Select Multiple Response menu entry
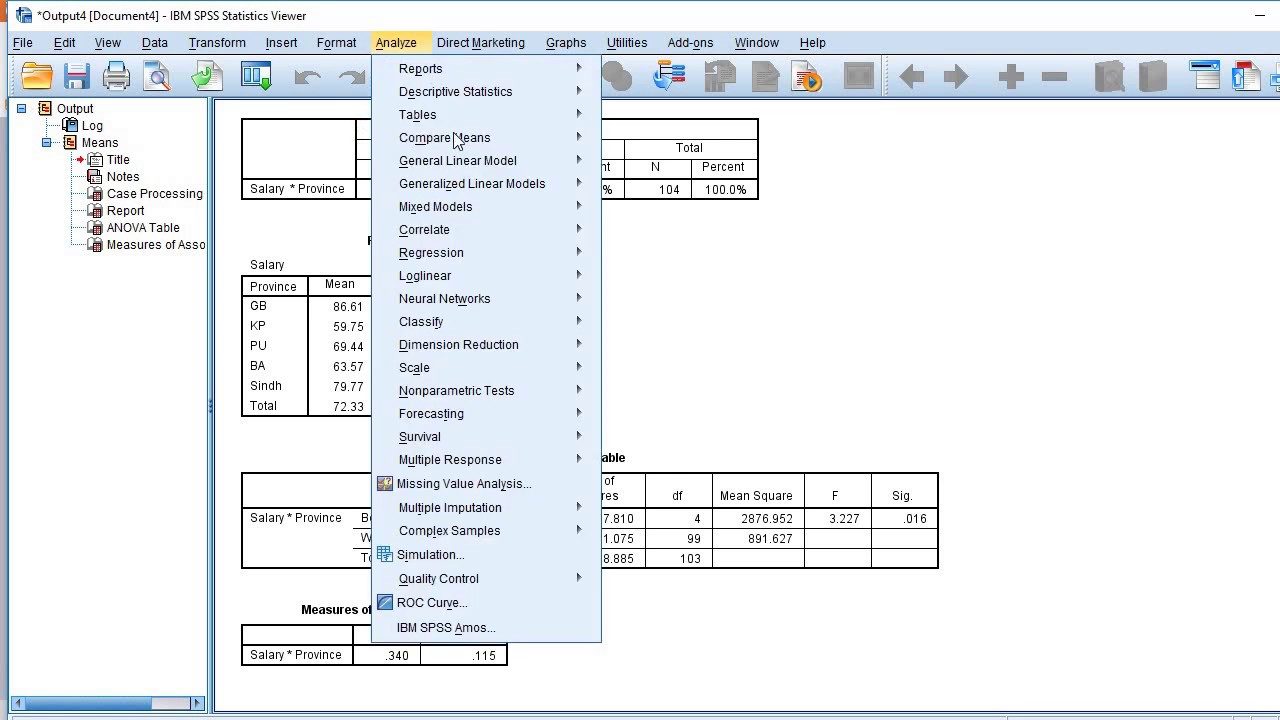This screenshot has width=1280, height=720. click(487, 459)
